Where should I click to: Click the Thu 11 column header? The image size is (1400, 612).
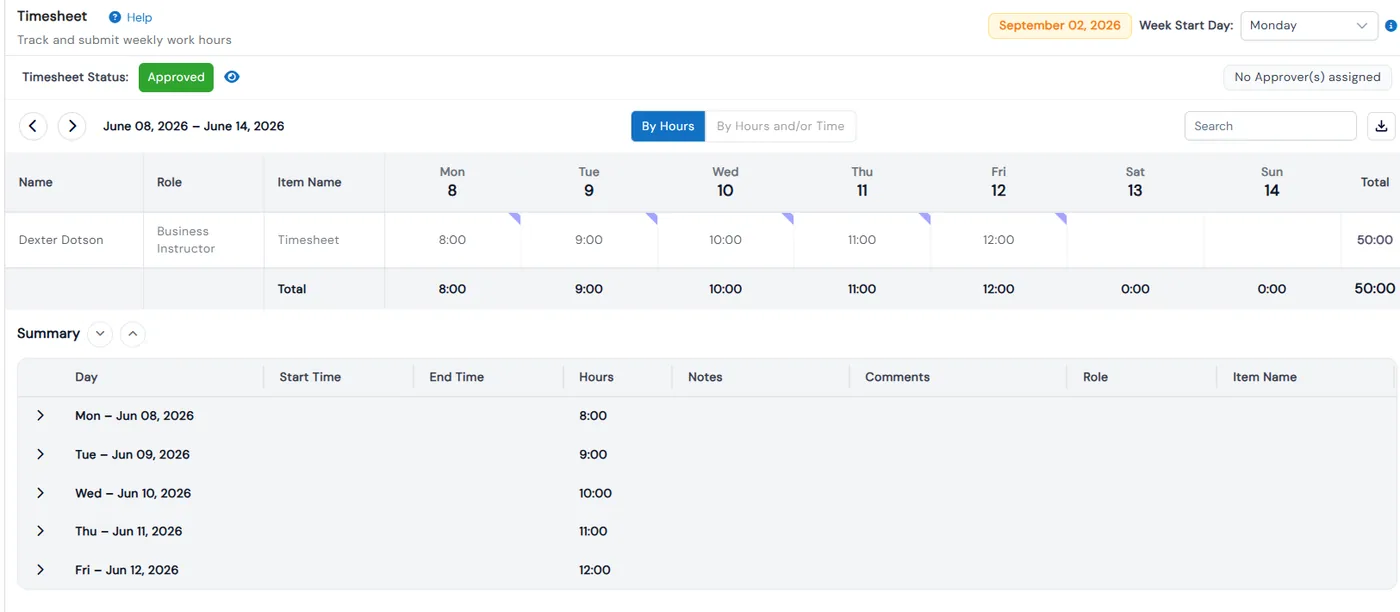(x=862, y=182)
